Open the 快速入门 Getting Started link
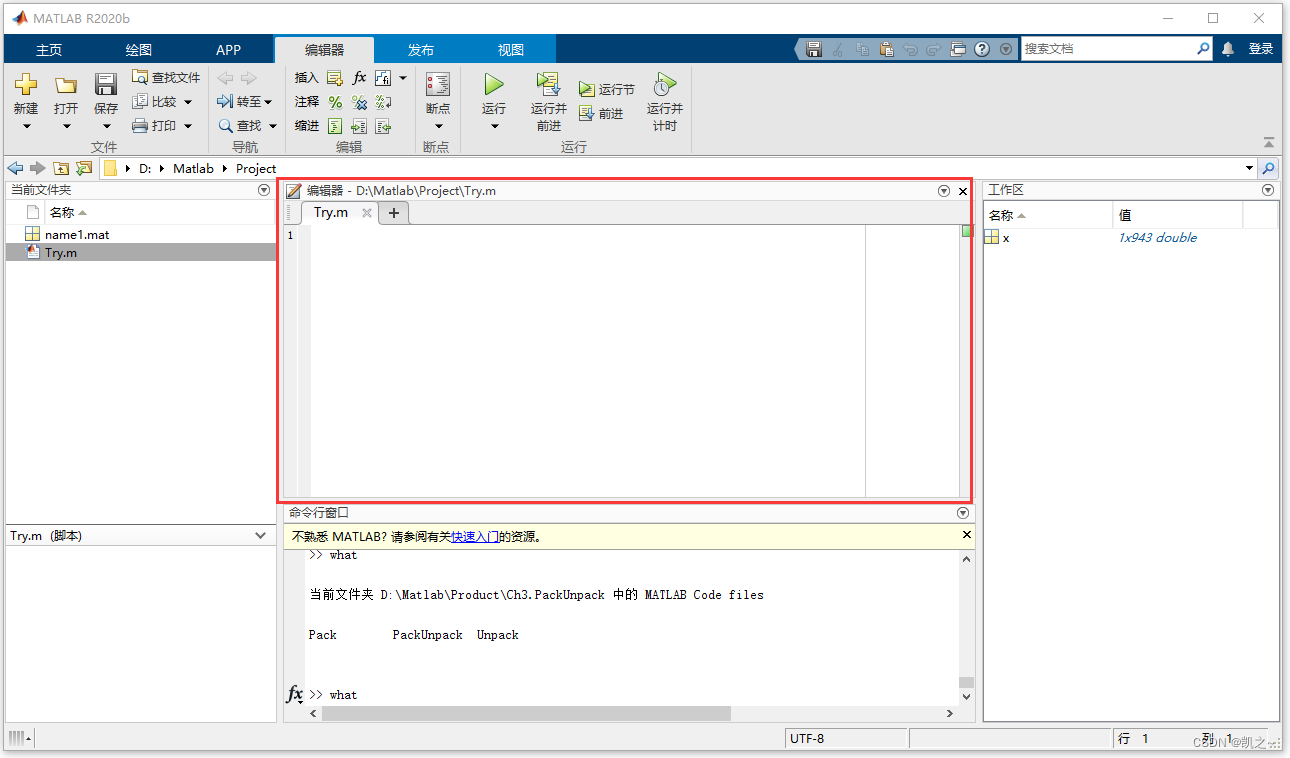 [475, 537]
